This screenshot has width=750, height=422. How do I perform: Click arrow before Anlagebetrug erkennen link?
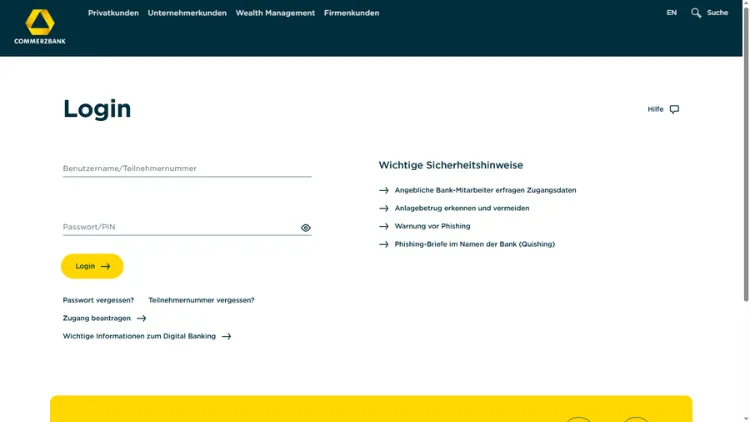pyautogui.click(x=384, y=208)
